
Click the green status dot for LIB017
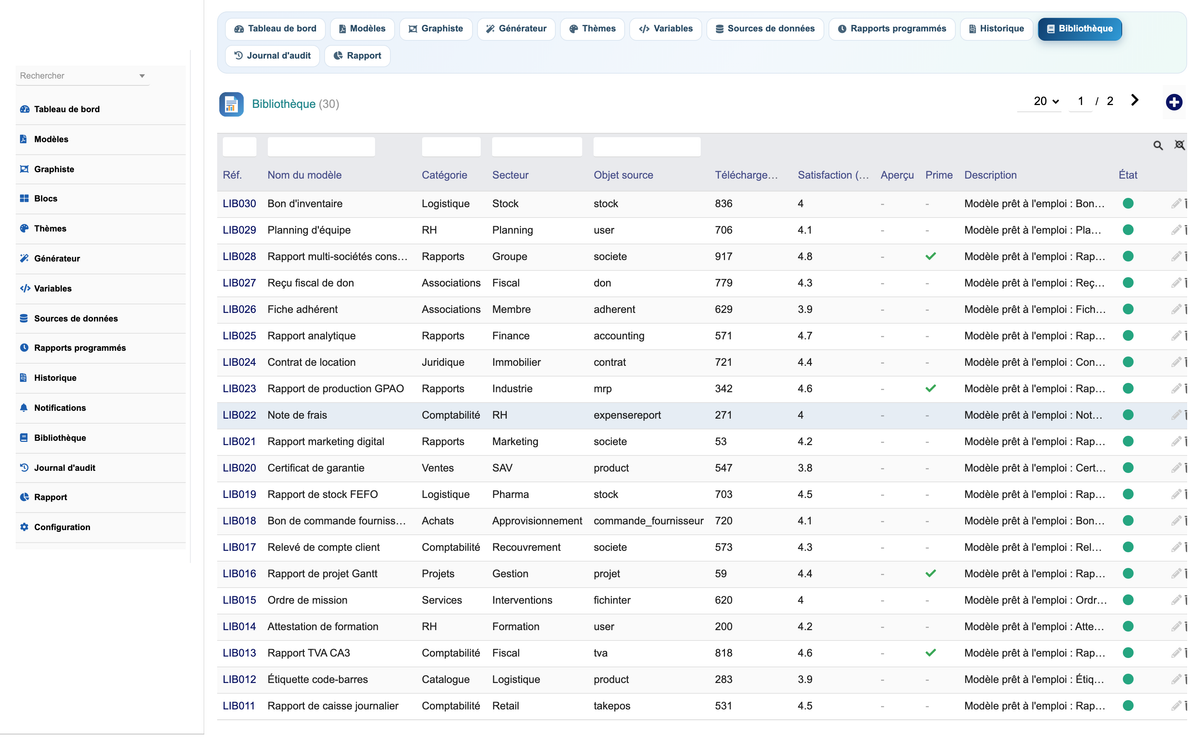point(1128,547)
